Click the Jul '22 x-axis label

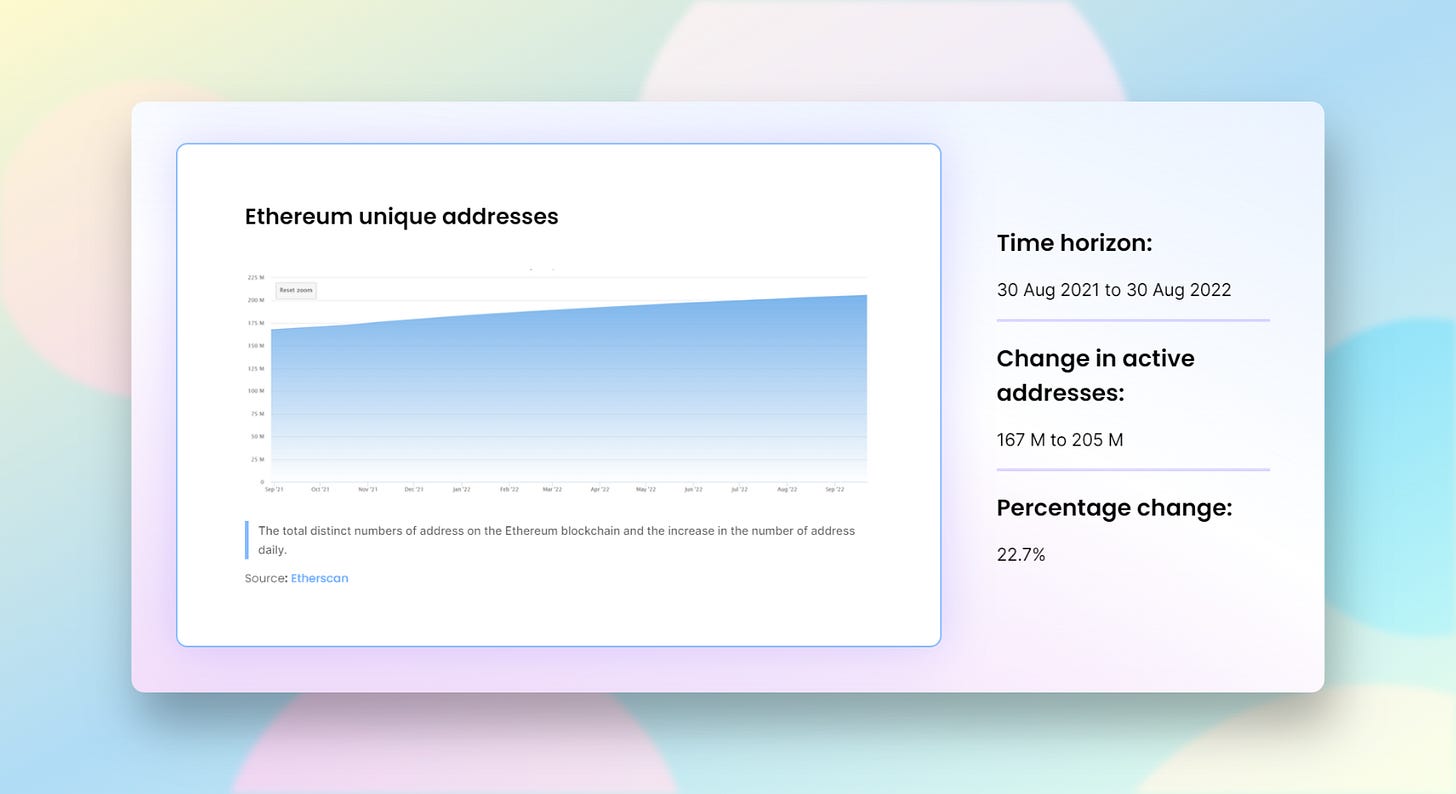point(740,490)
